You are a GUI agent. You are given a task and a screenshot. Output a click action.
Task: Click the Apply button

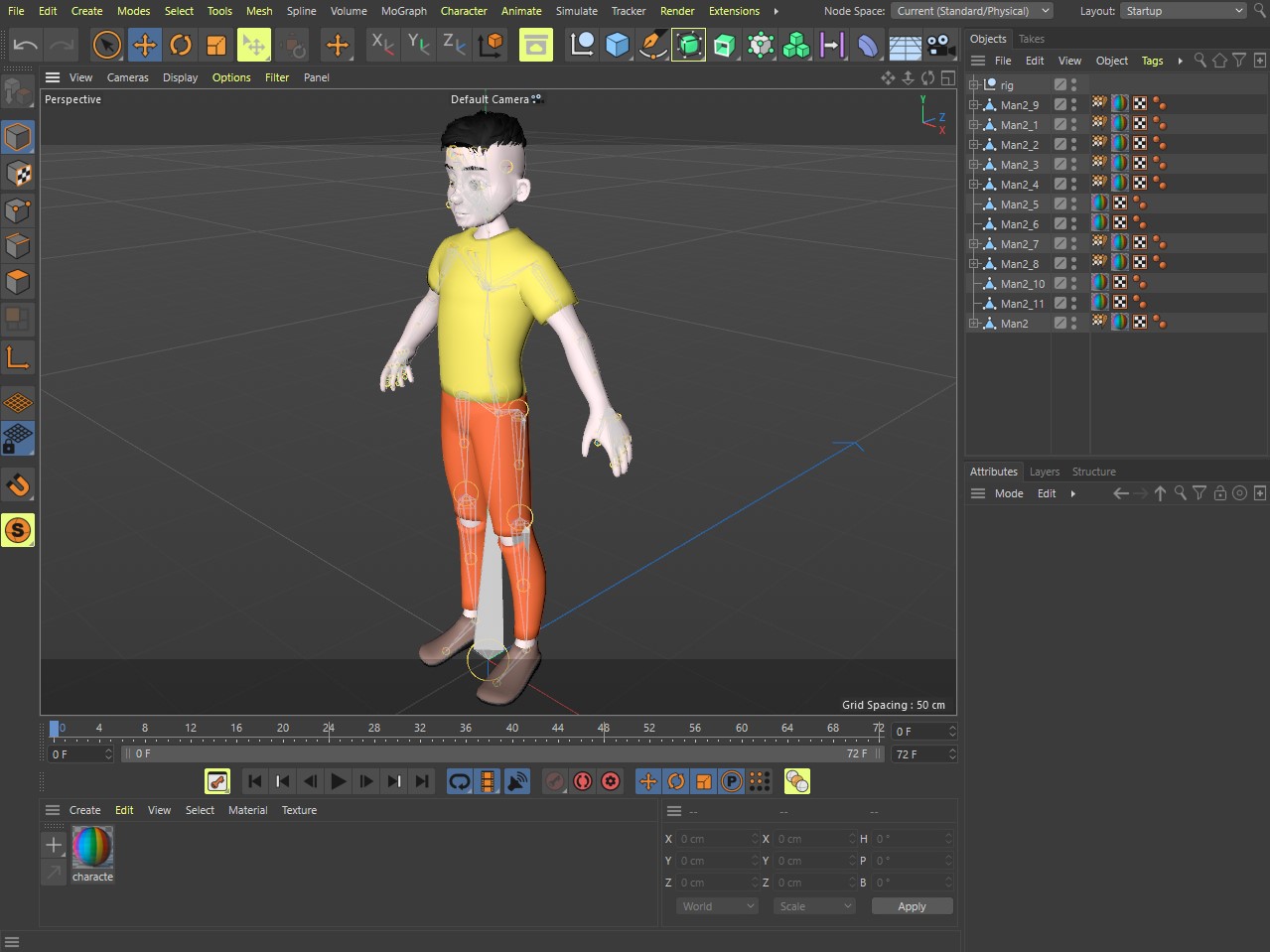click(x=912, y=906)
